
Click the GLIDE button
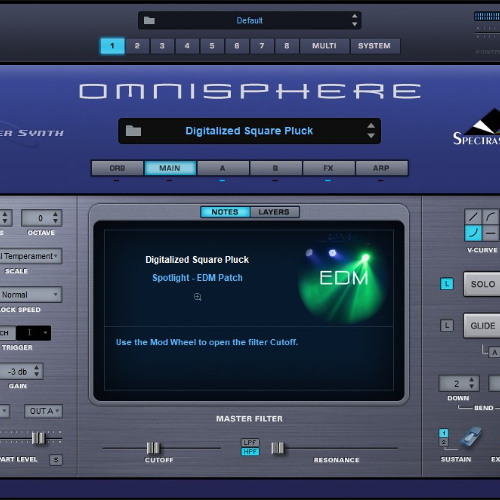pos(482,326)
